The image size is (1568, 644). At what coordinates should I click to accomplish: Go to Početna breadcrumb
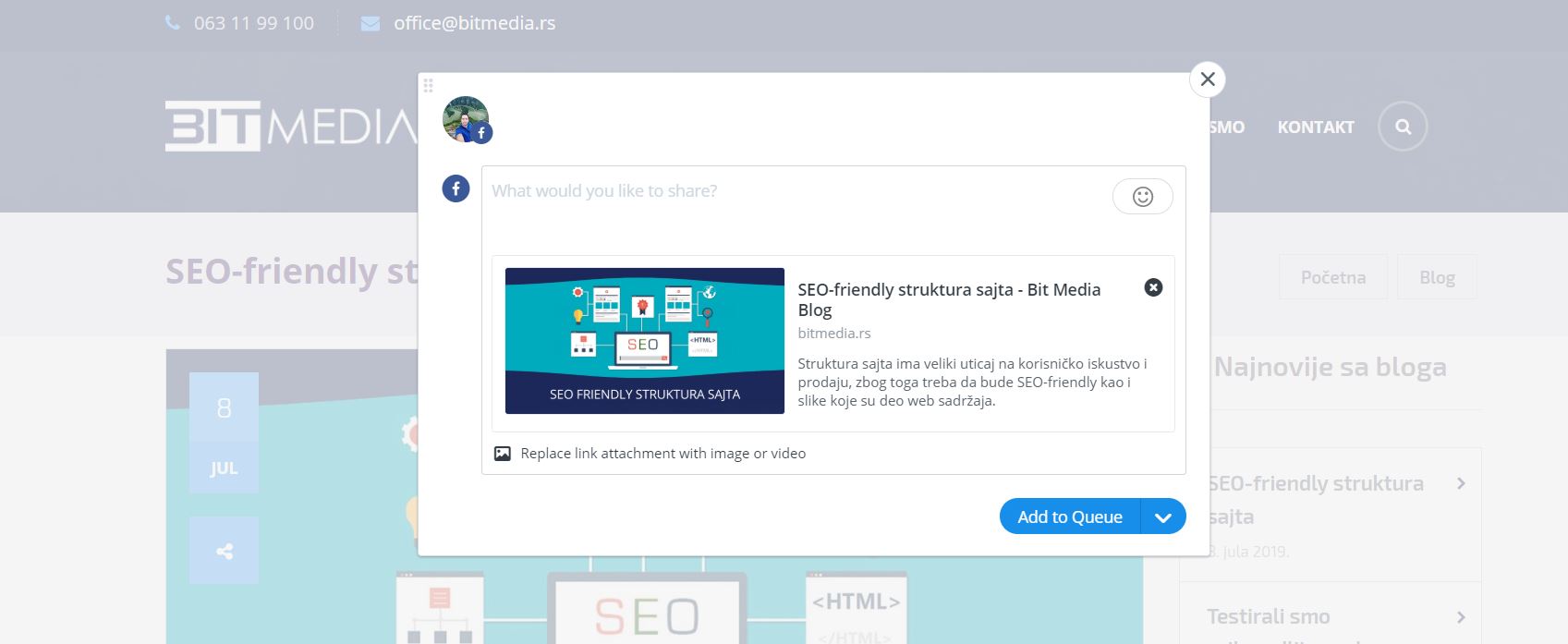click(x=1332, y=277)
